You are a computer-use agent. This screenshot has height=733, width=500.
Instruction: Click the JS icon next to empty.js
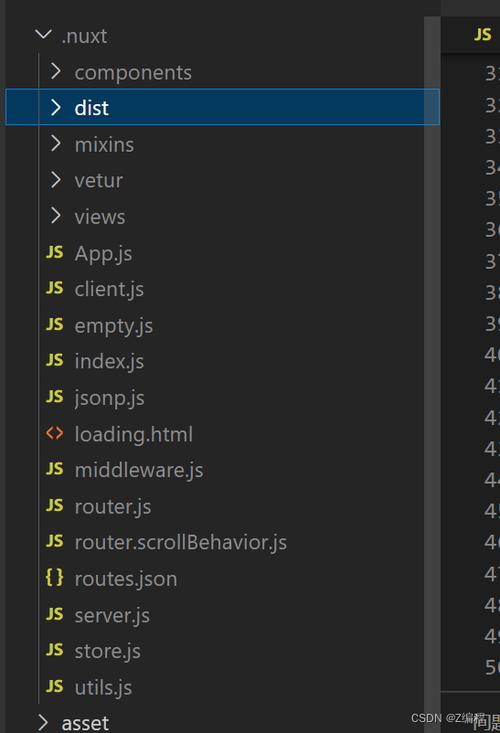(x=55, y=324)
